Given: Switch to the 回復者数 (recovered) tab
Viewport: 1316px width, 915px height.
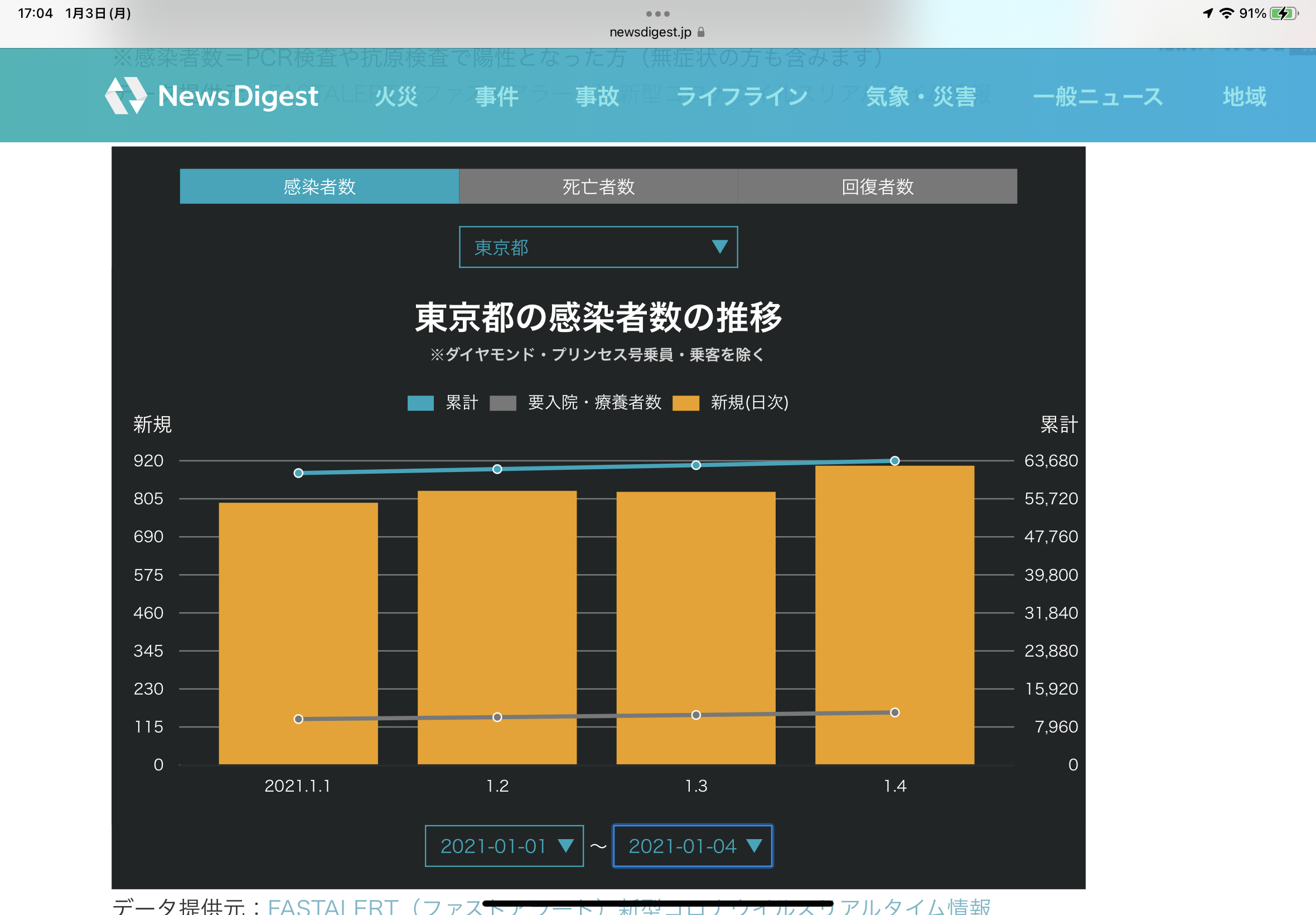Looking at the screenshot, I should click(x=876, y=186).
